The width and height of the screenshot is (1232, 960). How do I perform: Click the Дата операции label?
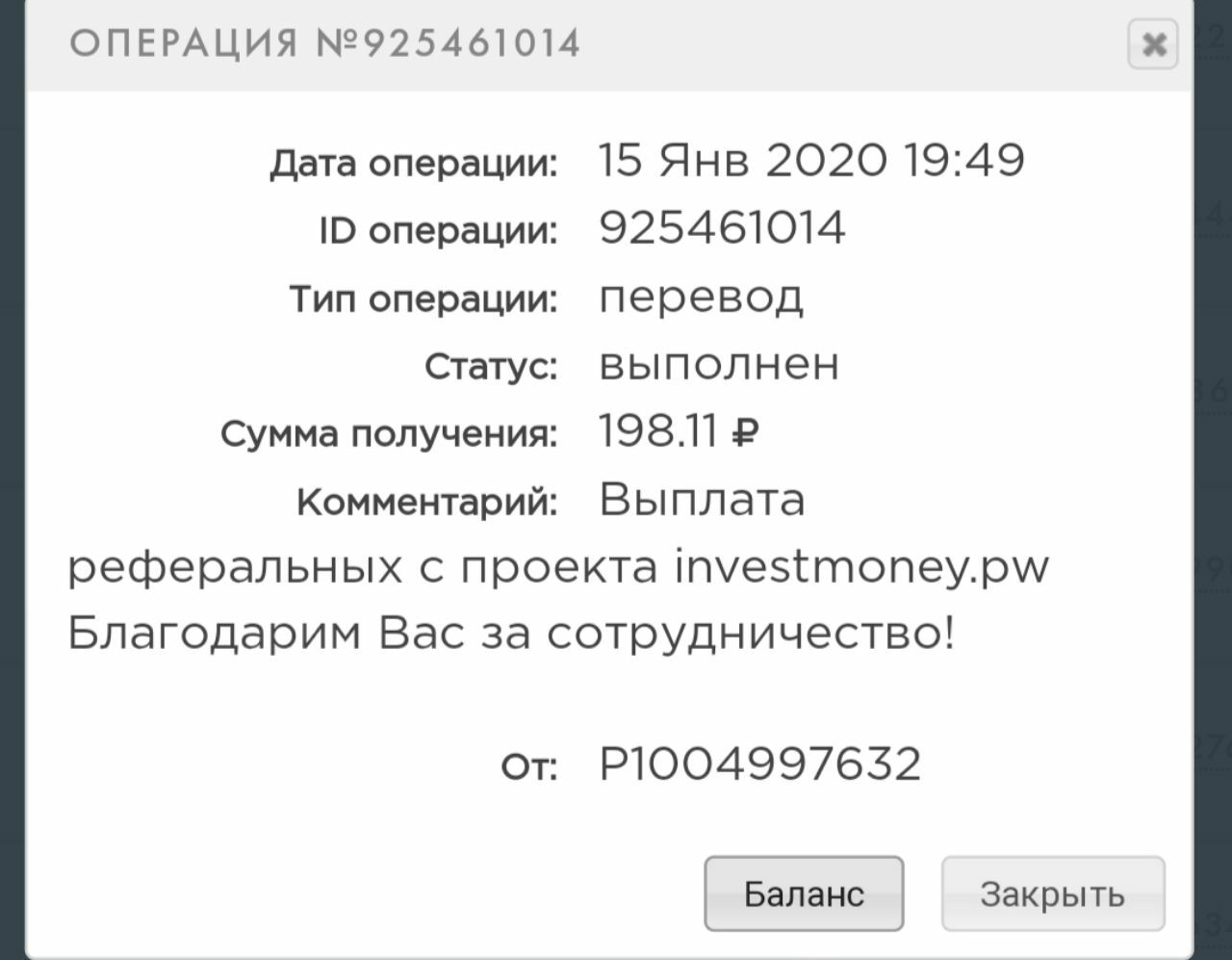coord(413,164)
